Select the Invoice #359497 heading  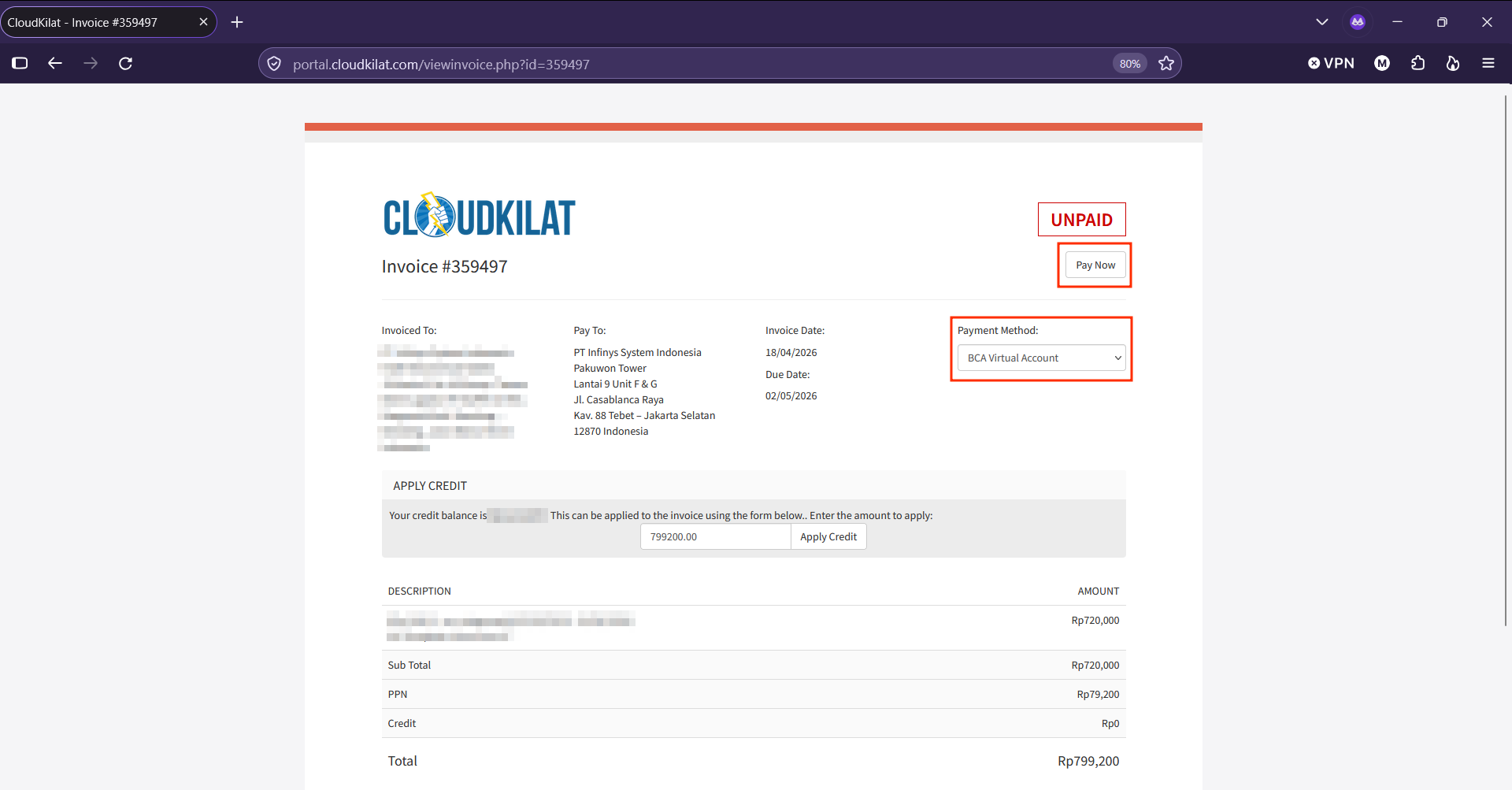tap(444, 266)
